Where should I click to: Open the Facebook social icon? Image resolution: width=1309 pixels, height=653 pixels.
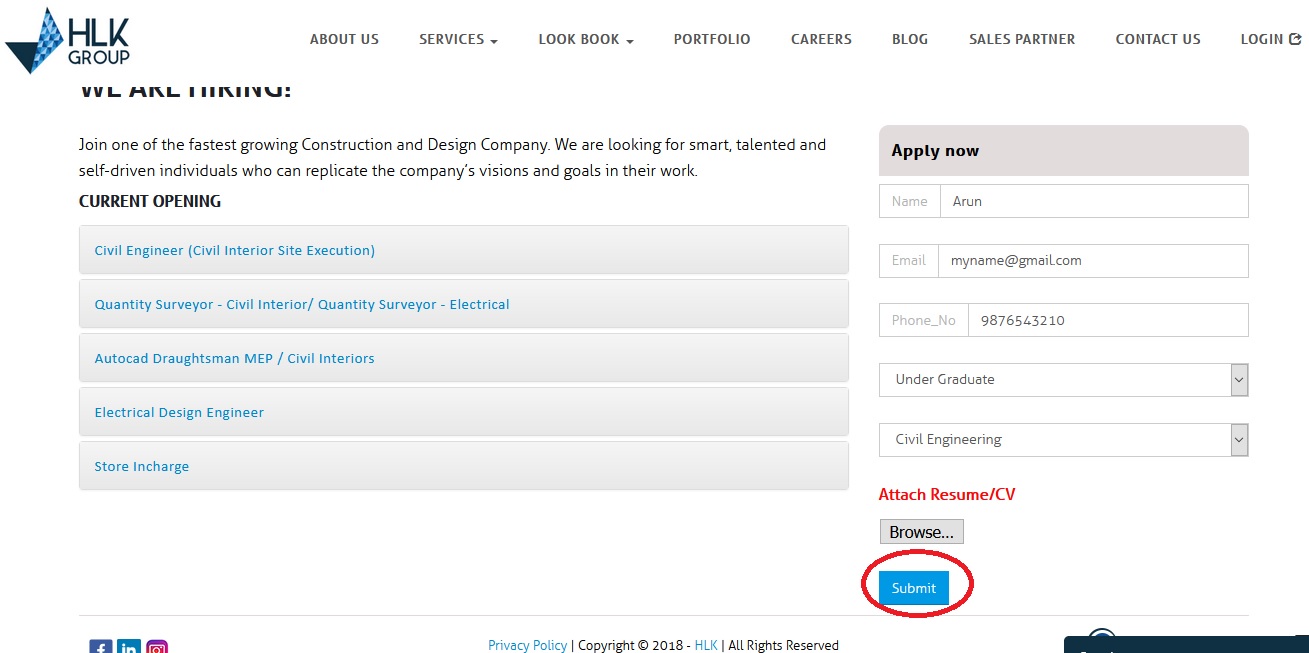point(101,647)
